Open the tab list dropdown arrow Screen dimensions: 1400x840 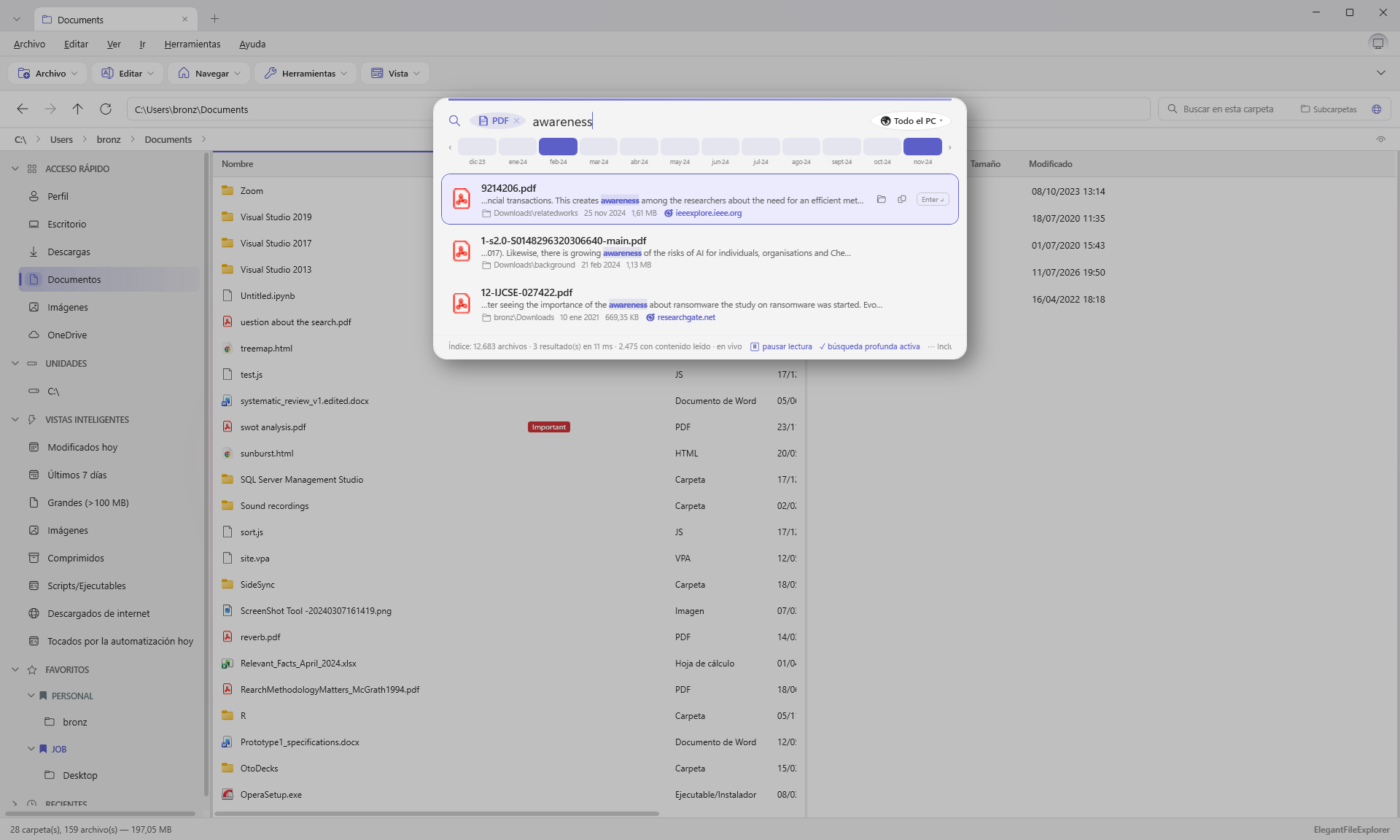point(17,19)
